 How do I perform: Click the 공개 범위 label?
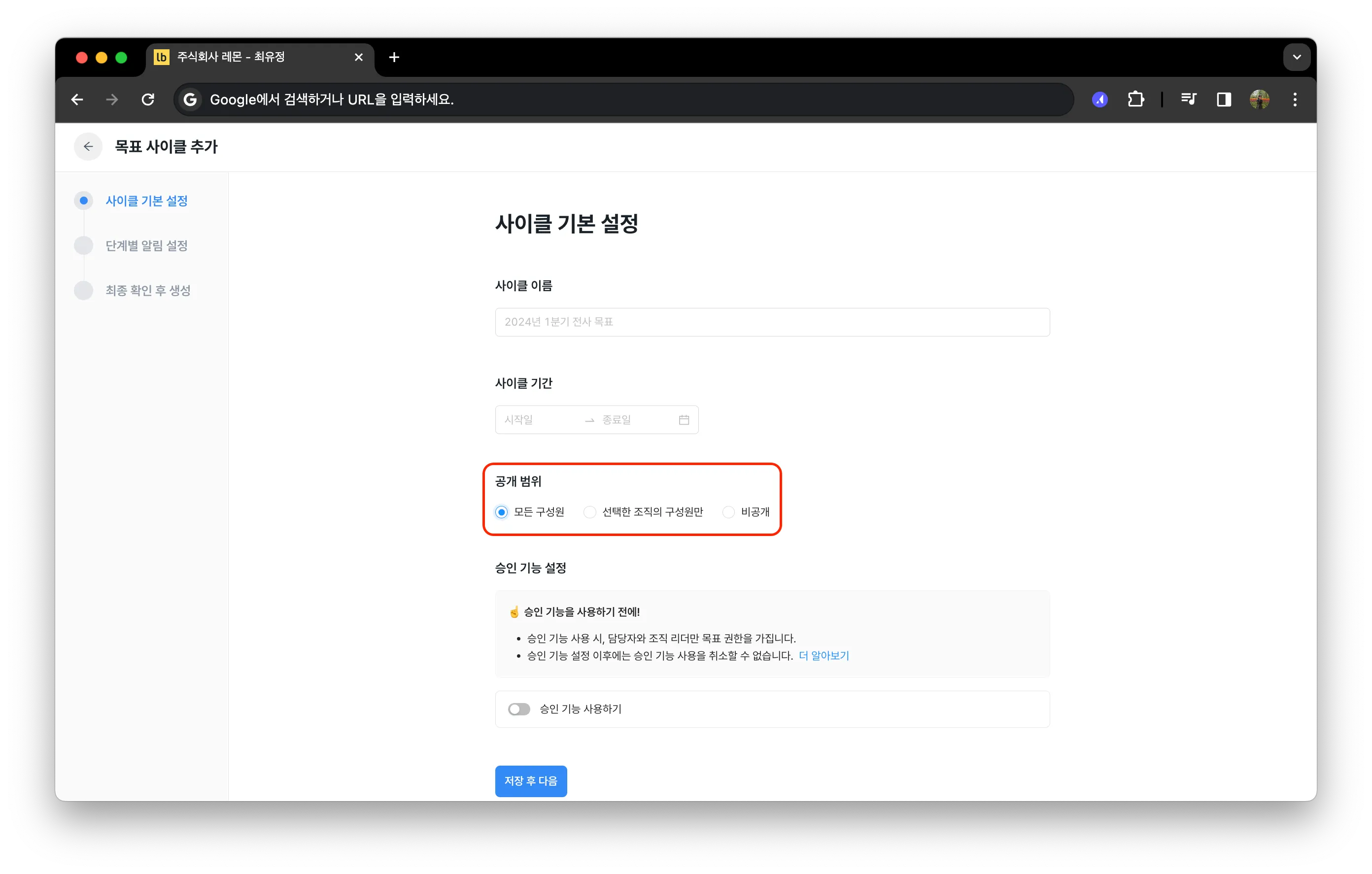coord(518,481)
